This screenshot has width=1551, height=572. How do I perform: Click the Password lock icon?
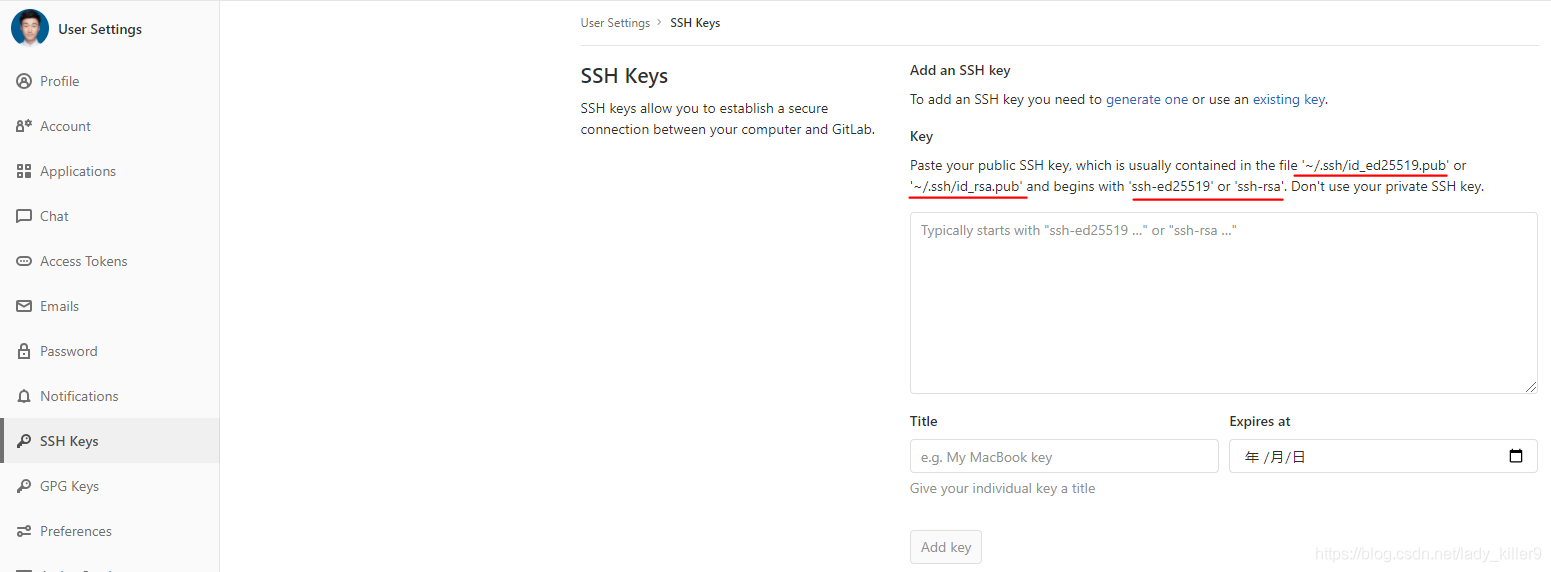point(24,351)
